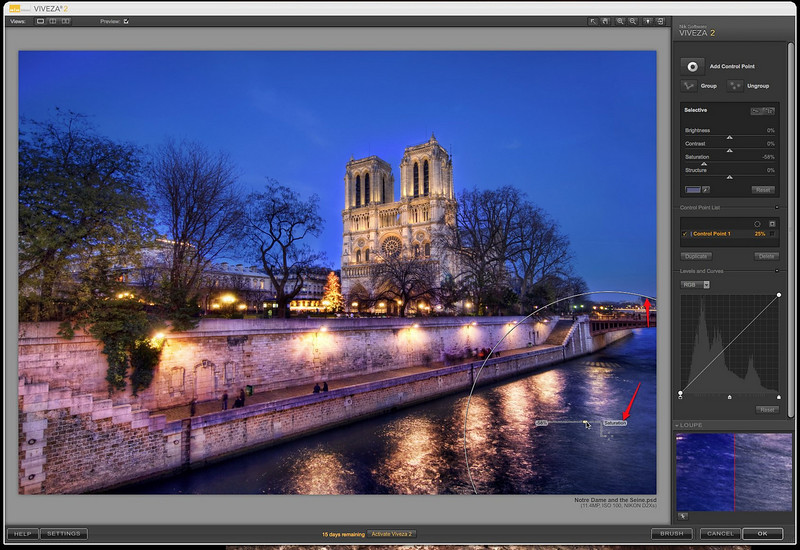800x550 pixels.
Task: Select the hand pan tool
Action: [605, 21]
